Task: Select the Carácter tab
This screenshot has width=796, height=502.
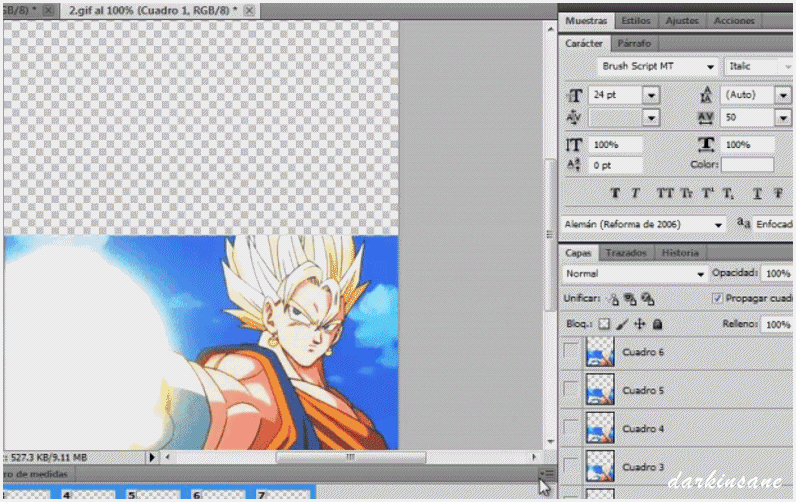Action: click(584, 44)
